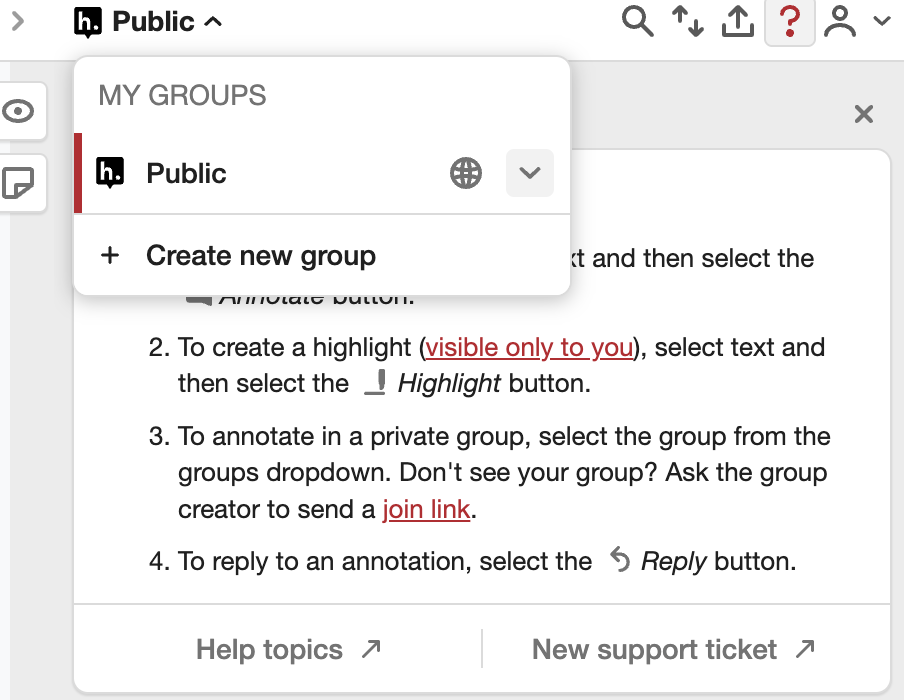
Task: Click the sort annotations icon
Action: pos(687,21)
